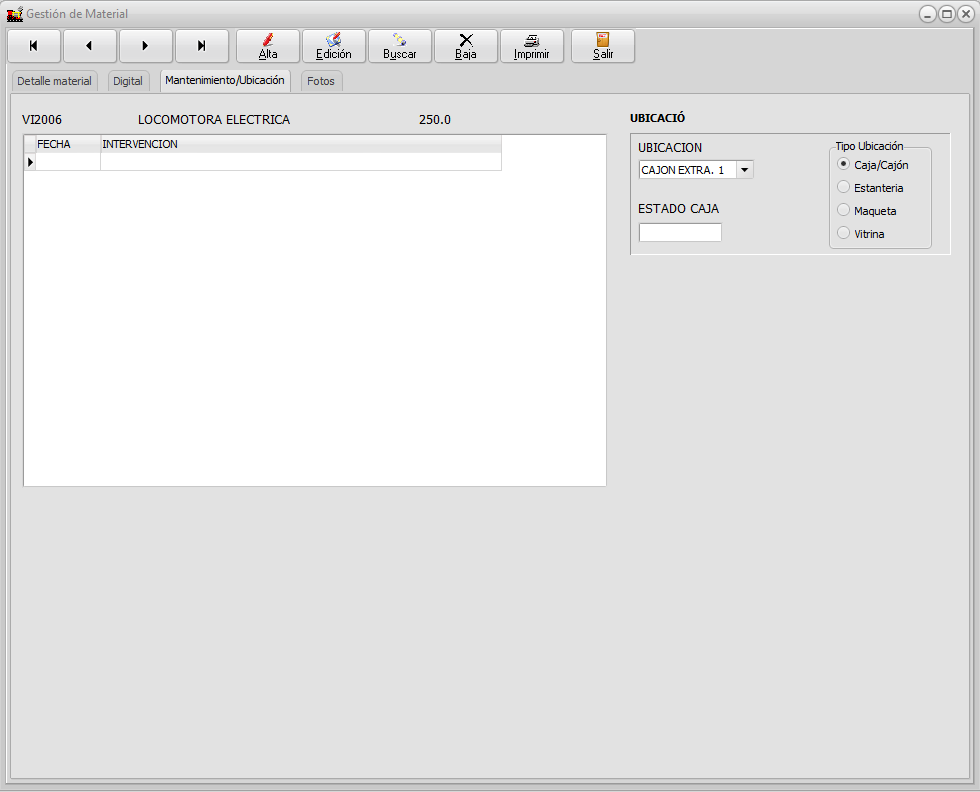Click the row selector arrow in grid
The width and height of the screenshot is (980, 792).
coord(30,162)
